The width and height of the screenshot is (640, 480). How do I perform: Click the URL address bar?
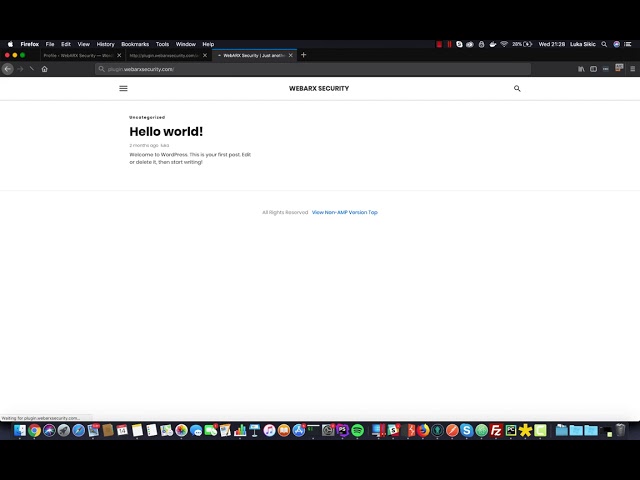click(x=313, y=69)
